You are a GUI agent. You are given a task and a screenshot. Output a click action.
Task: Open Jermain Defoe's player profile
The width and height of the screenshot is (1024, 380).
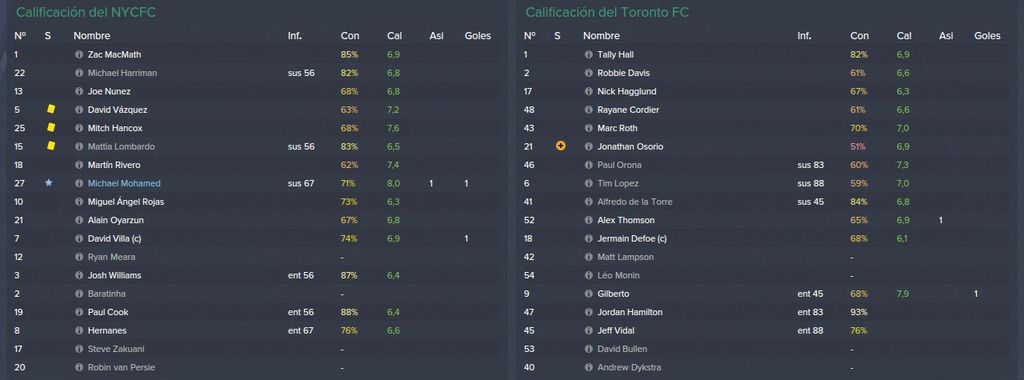(630, 239)
